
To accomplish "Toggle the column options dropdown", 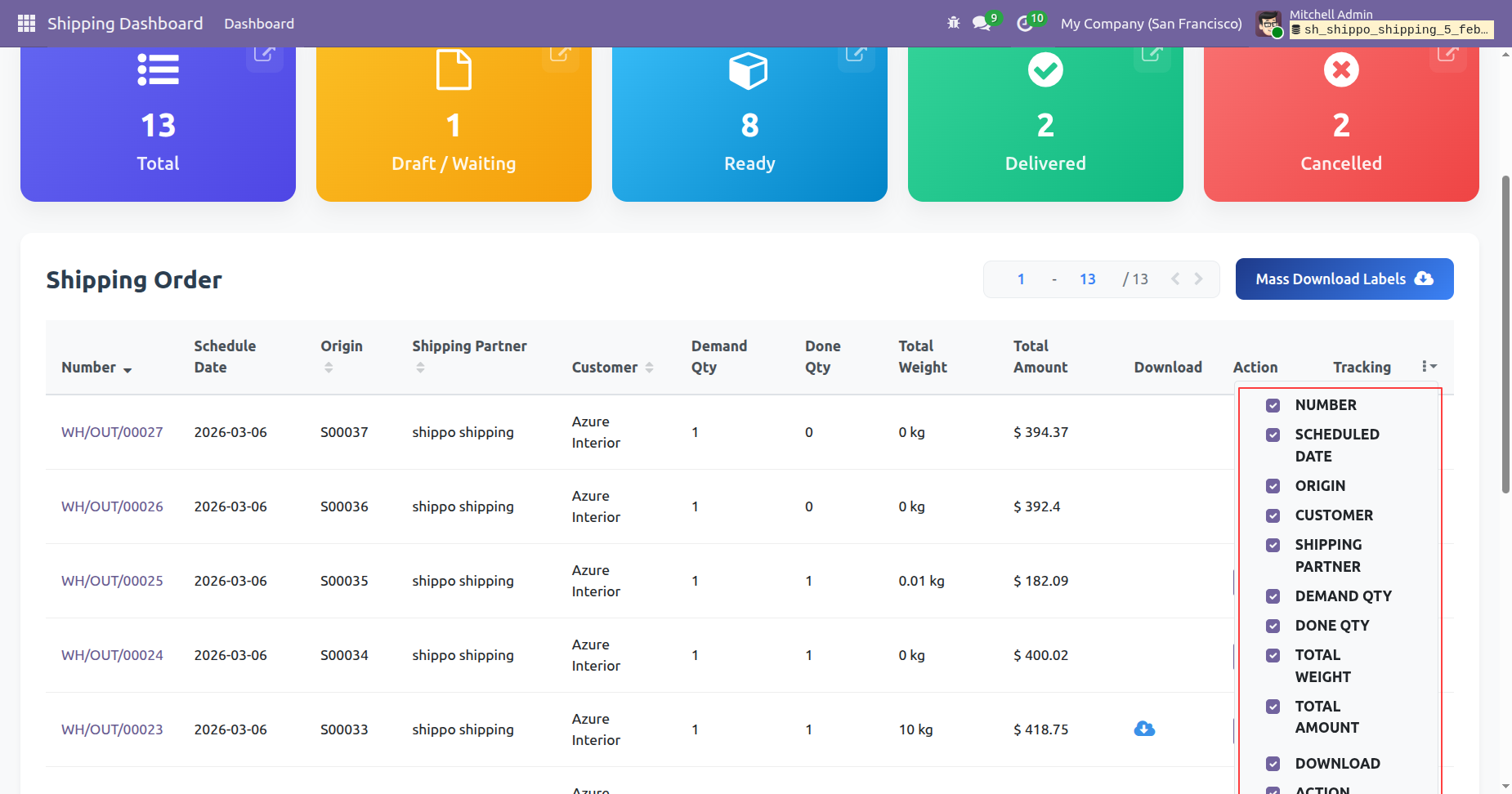I will 1429,367.
